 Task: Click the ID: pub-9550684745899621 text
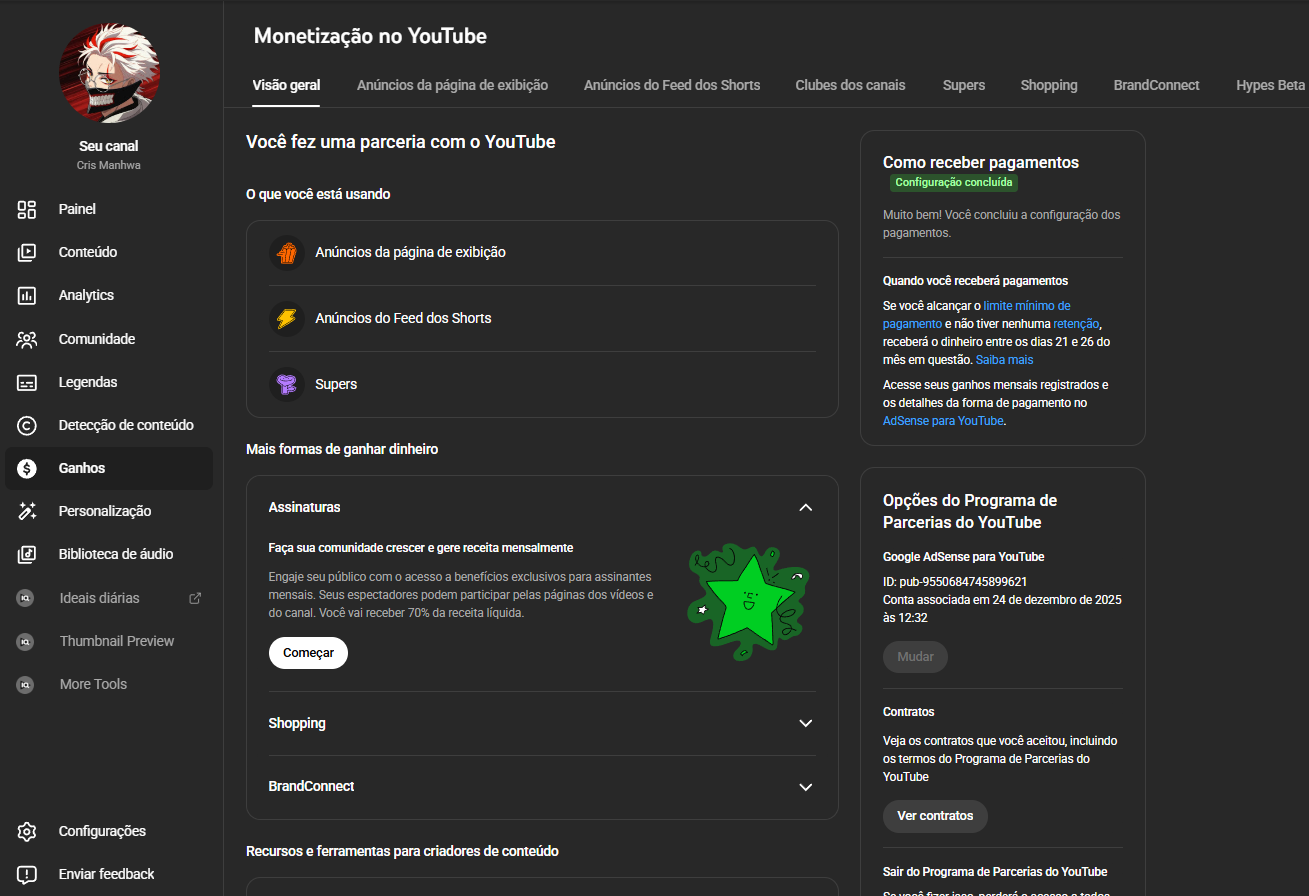tap(955, 581)
